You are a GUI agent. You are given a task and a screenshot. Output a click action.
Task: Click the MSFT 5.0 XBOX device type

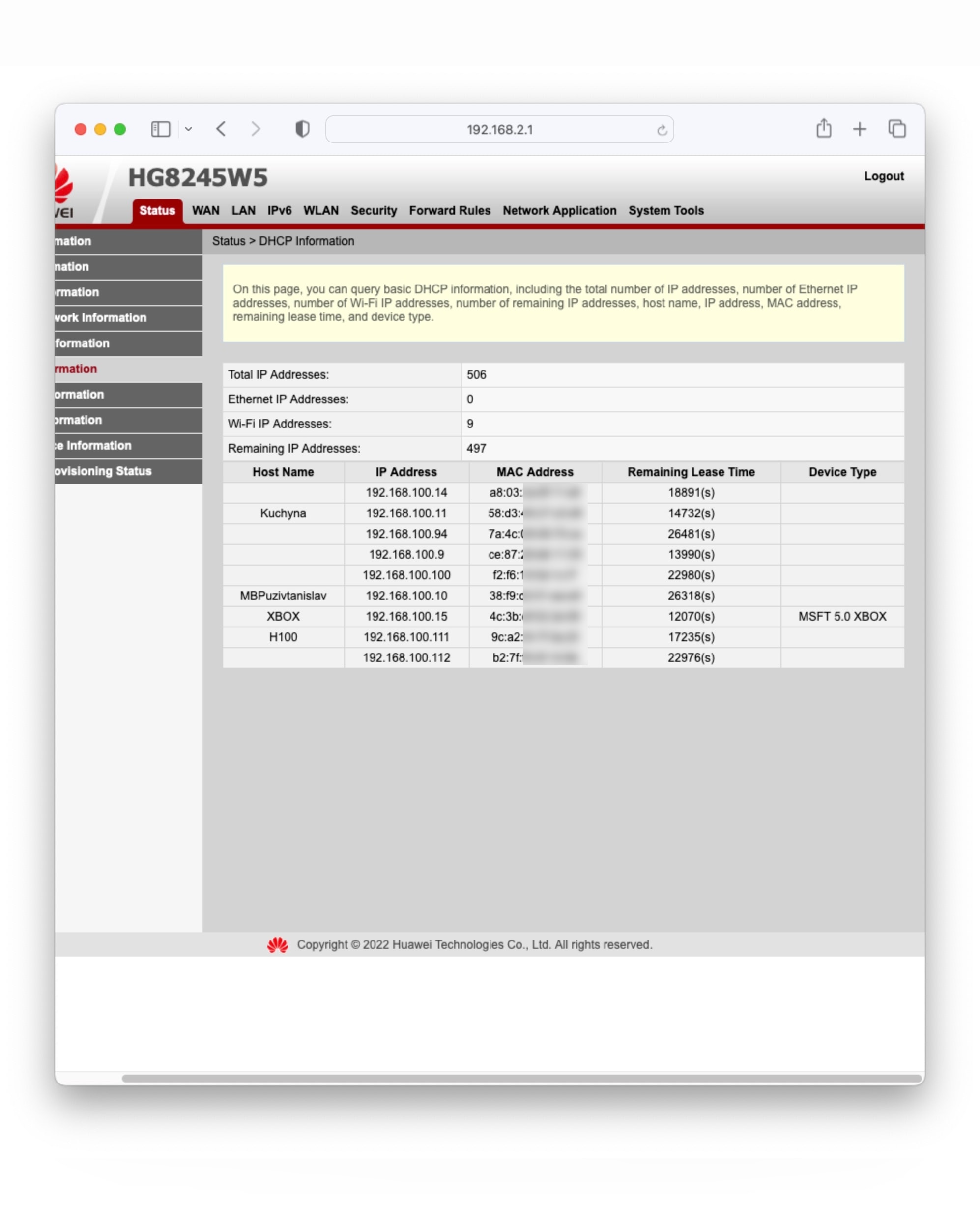coord(842,617)
